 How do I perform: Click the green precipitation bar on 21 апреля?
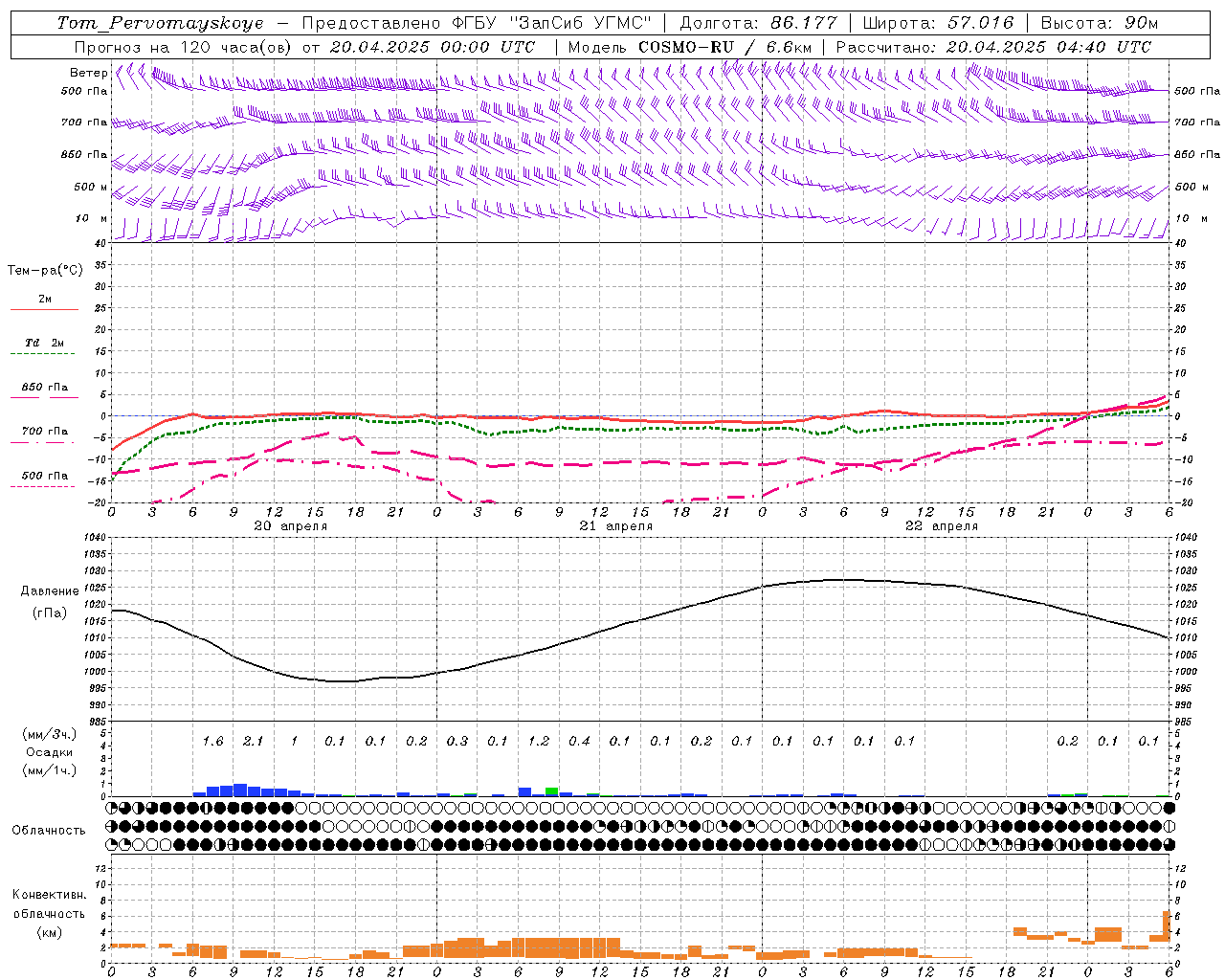[x=552, y=791]
